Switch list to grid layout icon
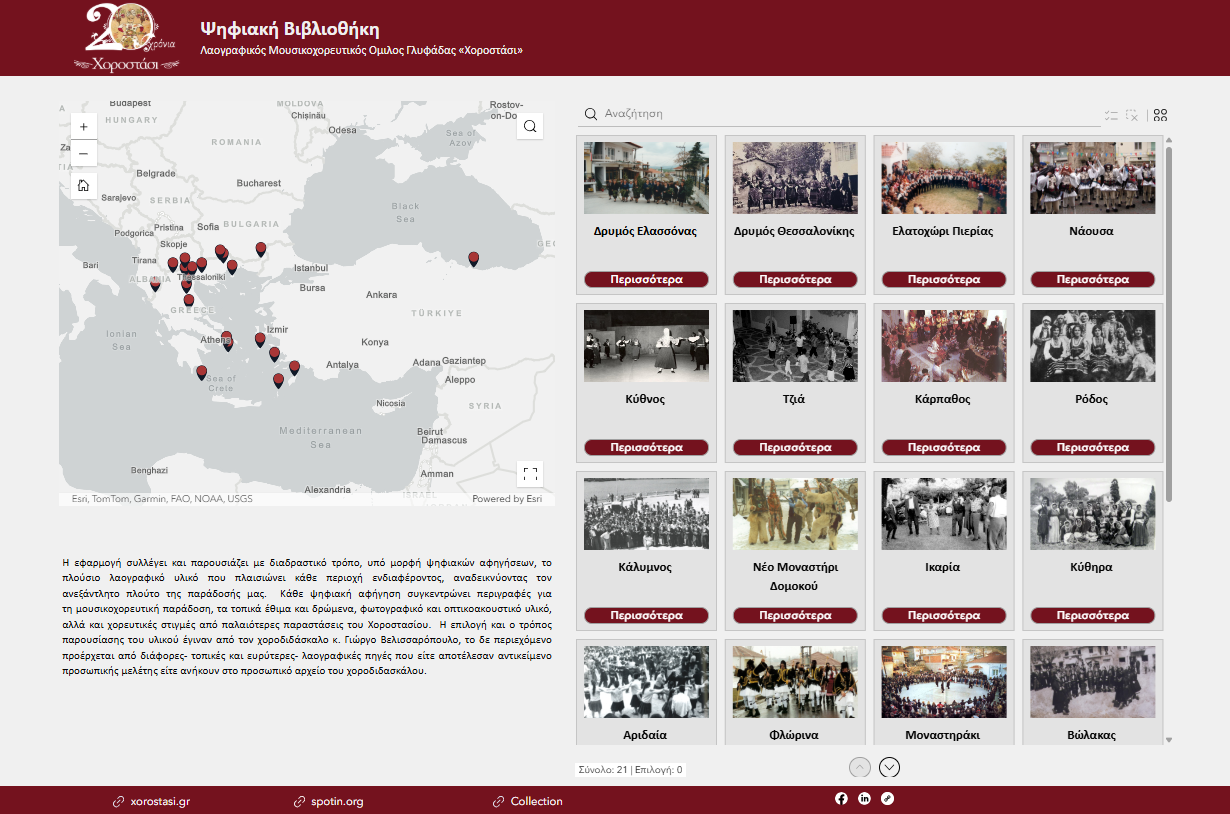1230x814 pixels. click(1160, 115)
